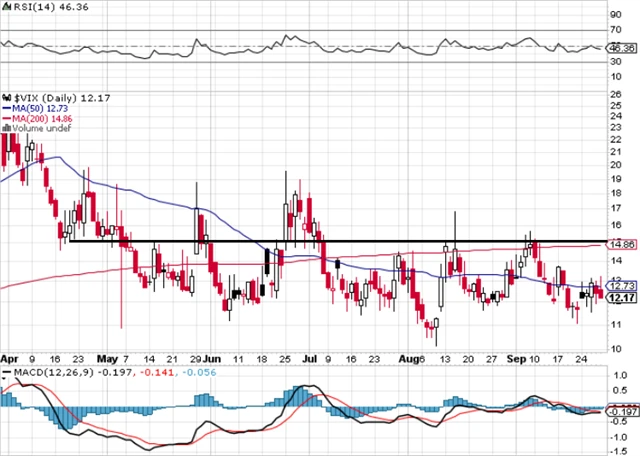Click the May label on date axis
The image size is (640, 456).
(107, 357)
